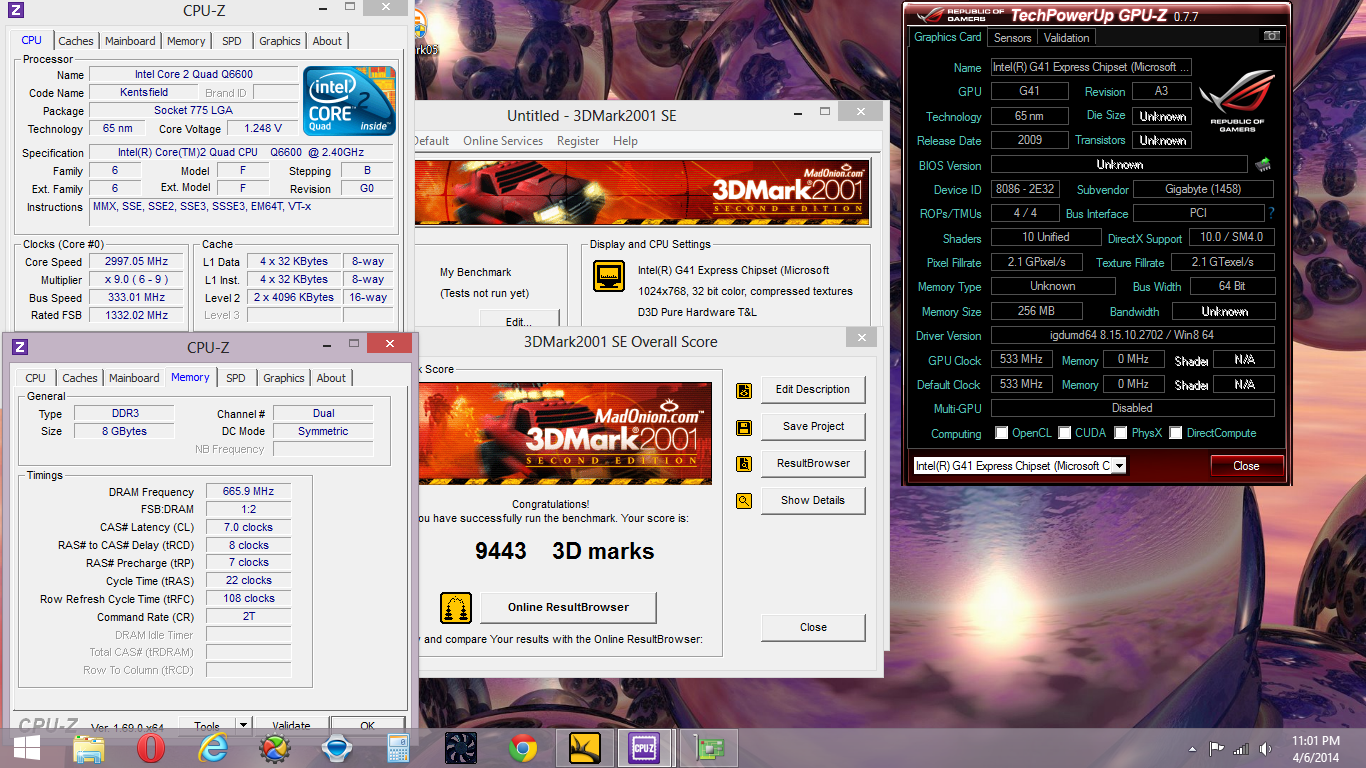The image size is (1366, 768).
Task: Click the icon beside Edit Description
Action: coord(743,390)
